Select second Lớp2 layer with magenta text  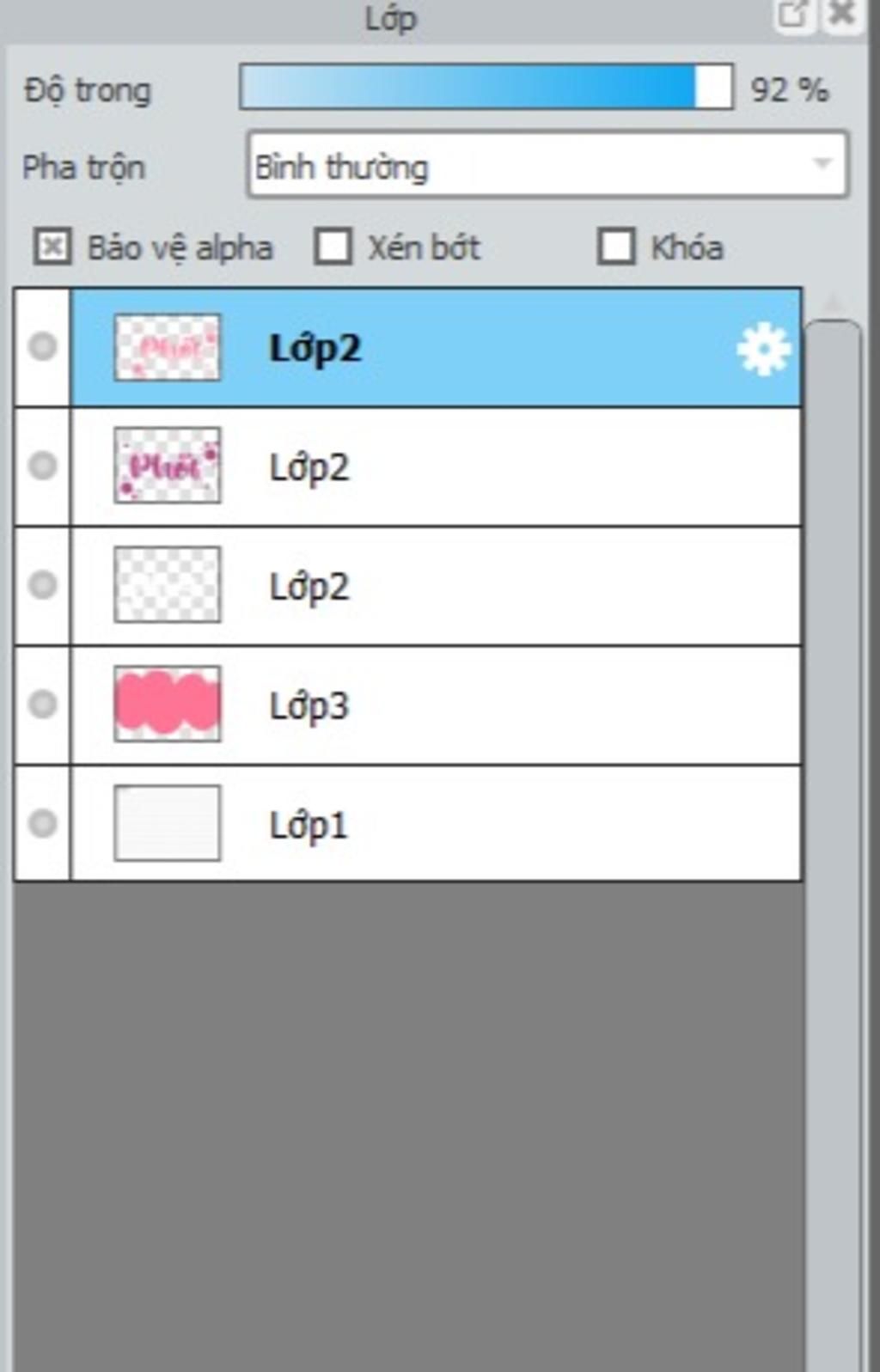point(437,466)
